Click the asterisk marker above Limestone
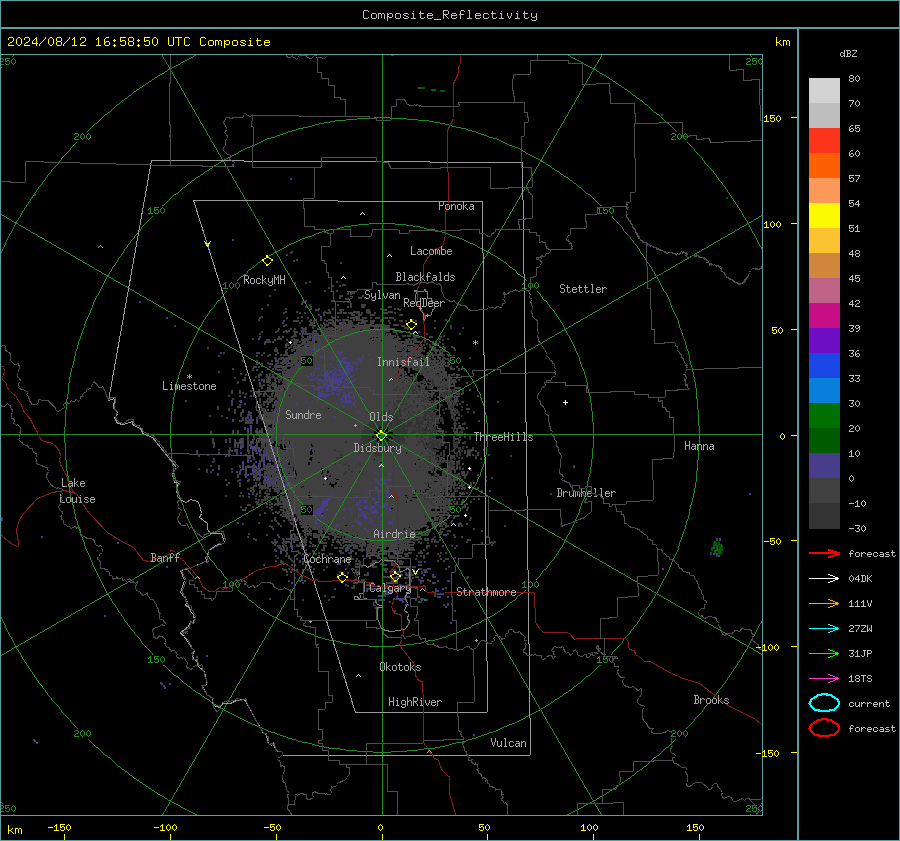This screenshot has width=900, height=841. 189,377
